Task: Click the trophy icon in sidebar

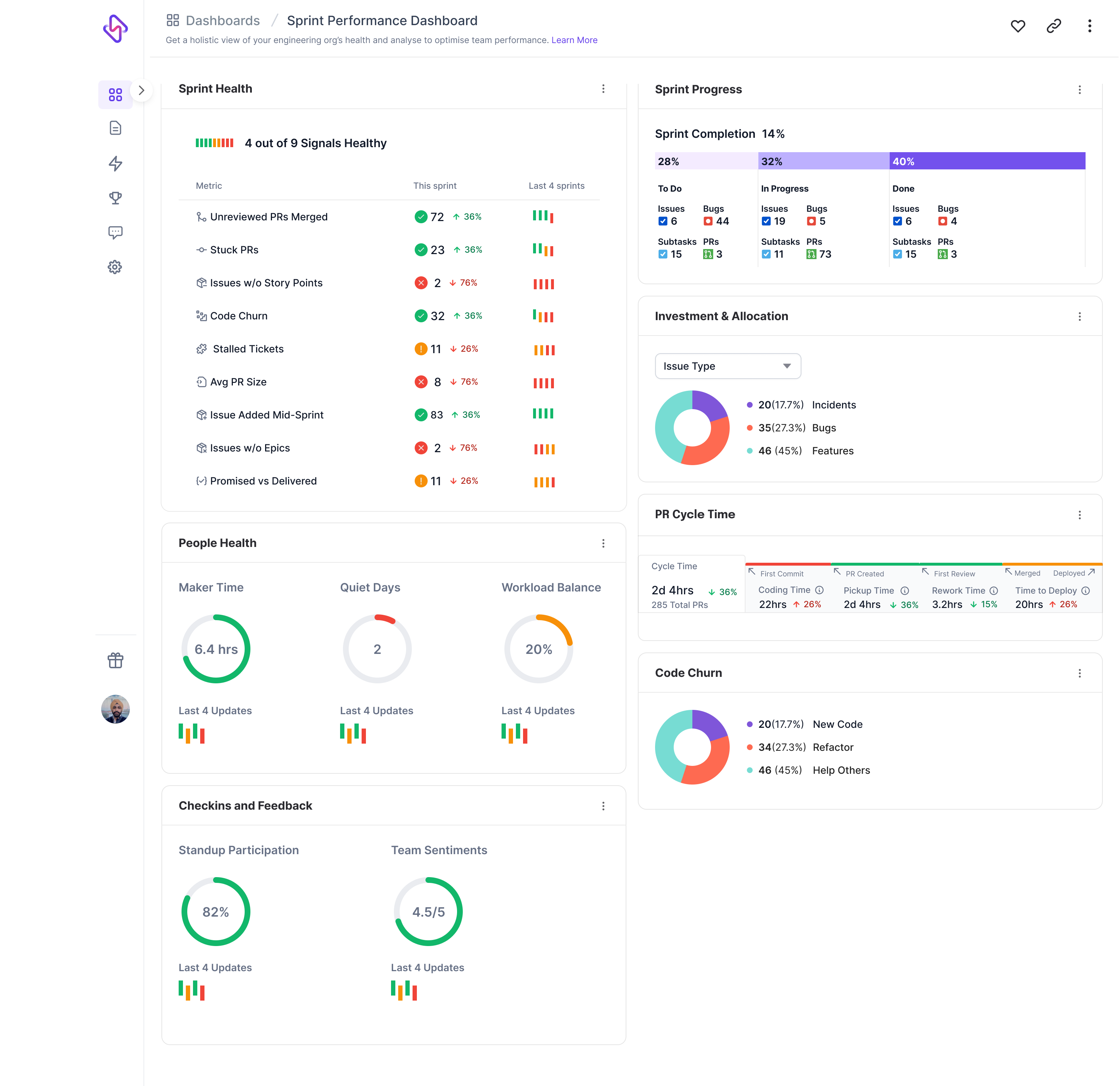Action: click(x=116, y=198)
